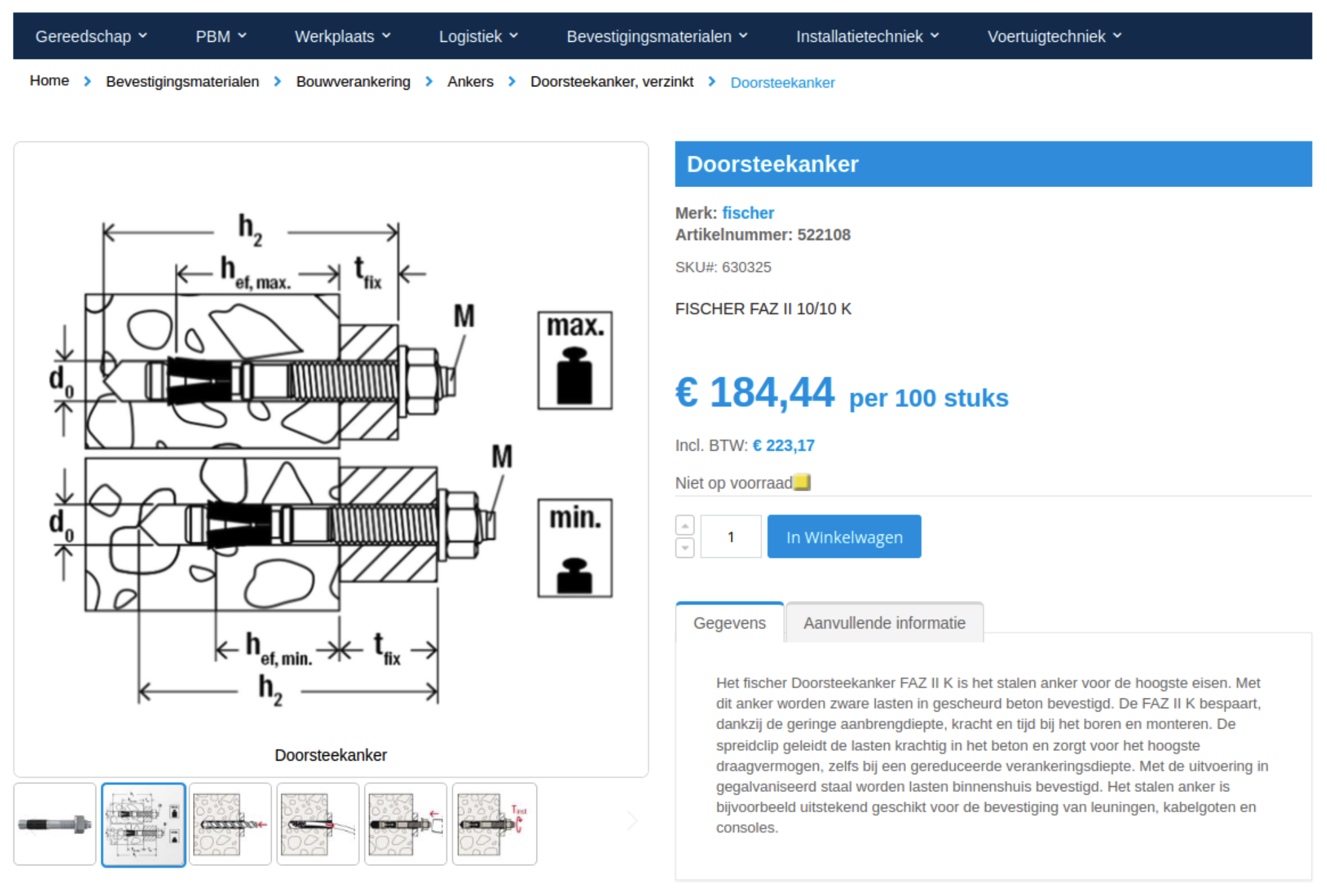Click the Doorsteekanker image caption
The image size is (1327, 896).
click(x=330, y=755)
